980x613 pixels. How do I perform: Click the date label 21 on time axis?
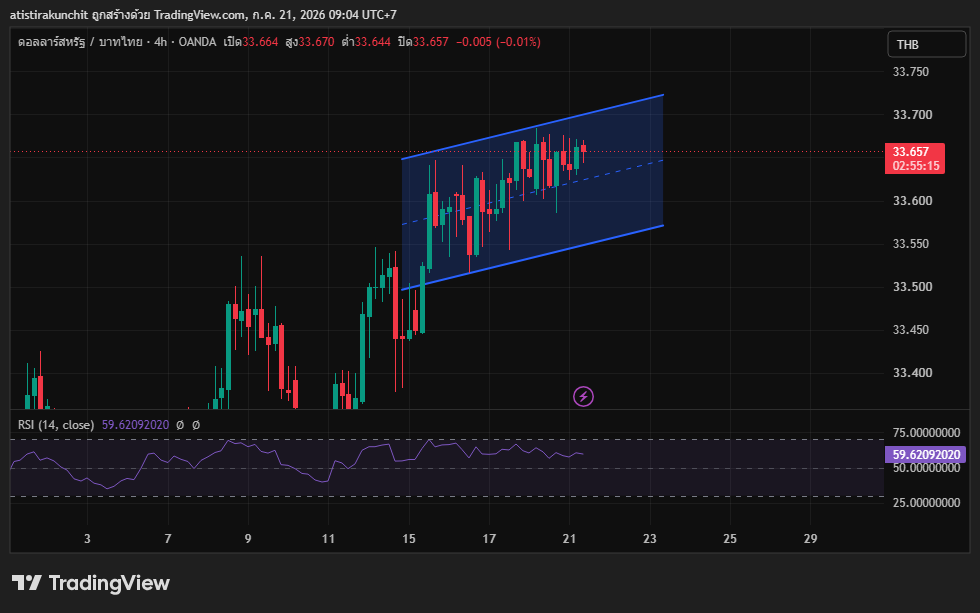coord(569,539)
